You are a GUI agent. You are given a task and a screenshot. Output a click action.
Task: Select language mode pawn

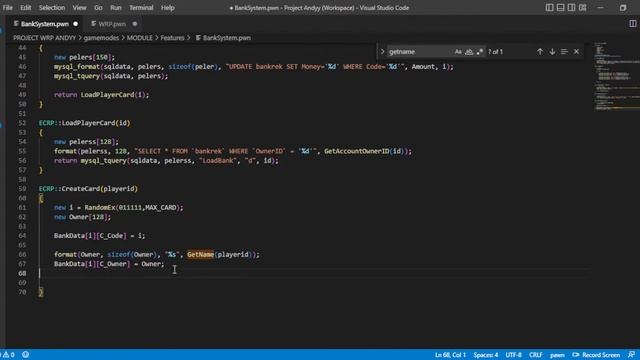[x=557, y=355]
